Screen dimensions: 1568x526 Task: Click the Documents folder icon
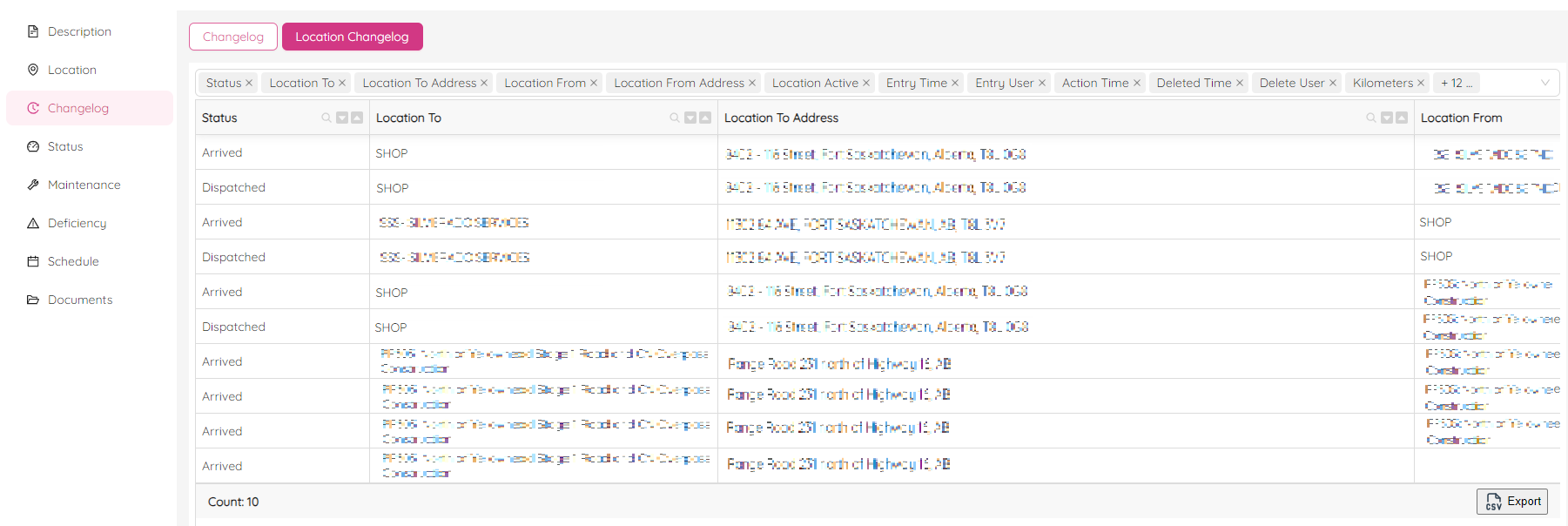coord(33,300)
